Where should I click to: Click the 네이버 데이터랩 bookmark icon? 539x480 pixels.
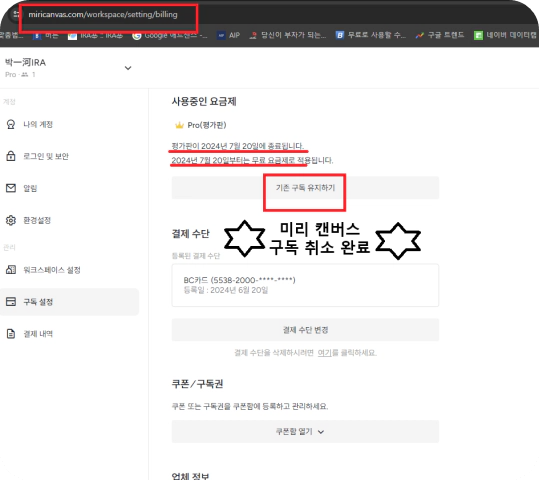pos(478,35)
